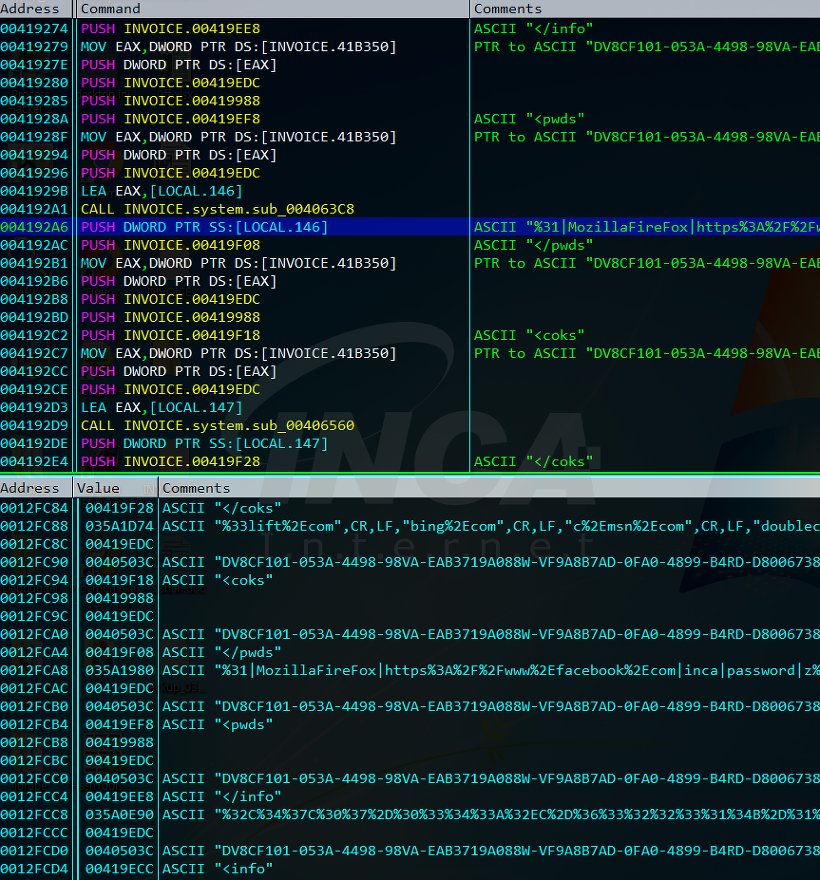Select the disassembly row at address 00419274
The image size is (820, 880).
pyautogui.click(x=410, y=28)
